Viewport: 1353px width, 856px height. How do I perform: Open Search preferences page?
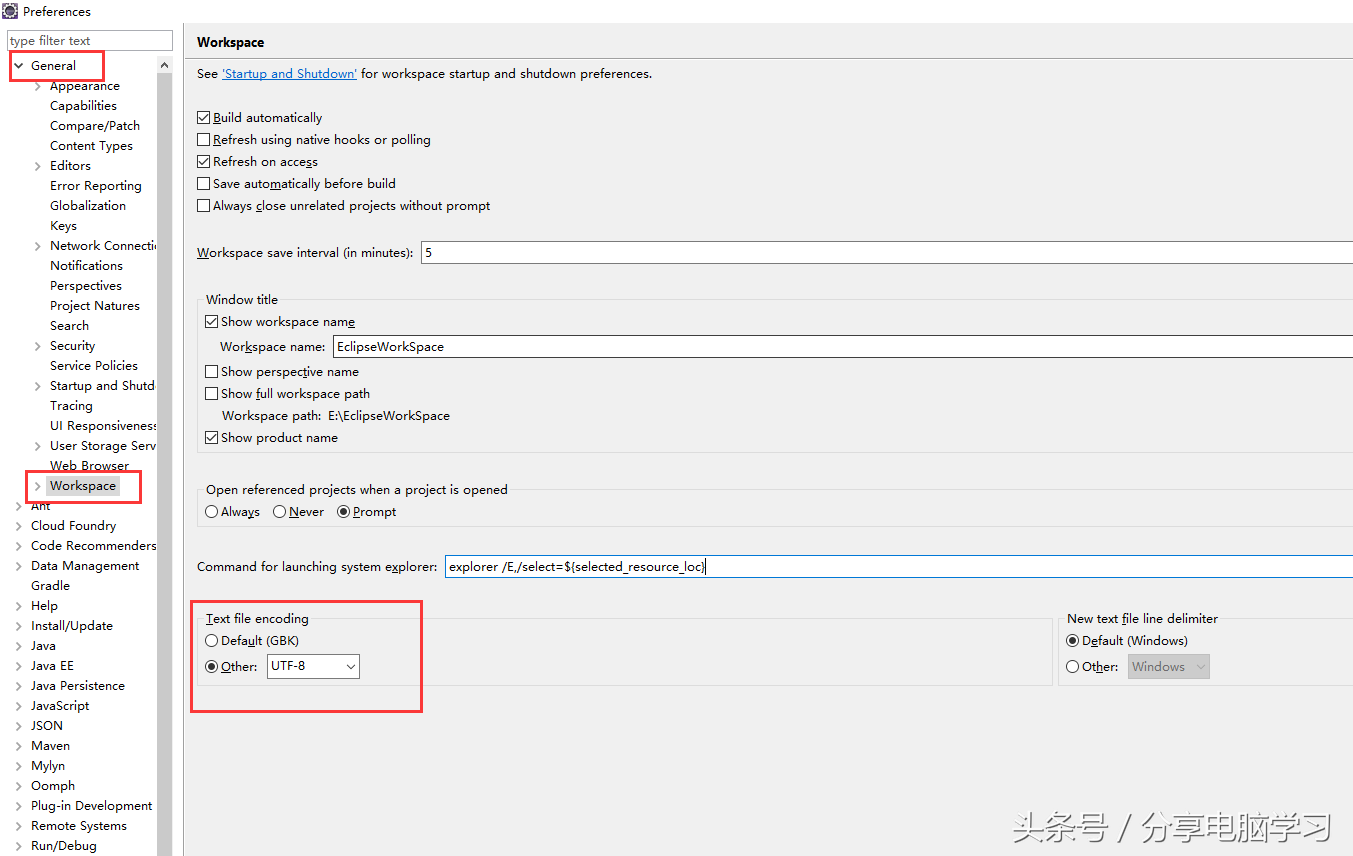point(69,326)
